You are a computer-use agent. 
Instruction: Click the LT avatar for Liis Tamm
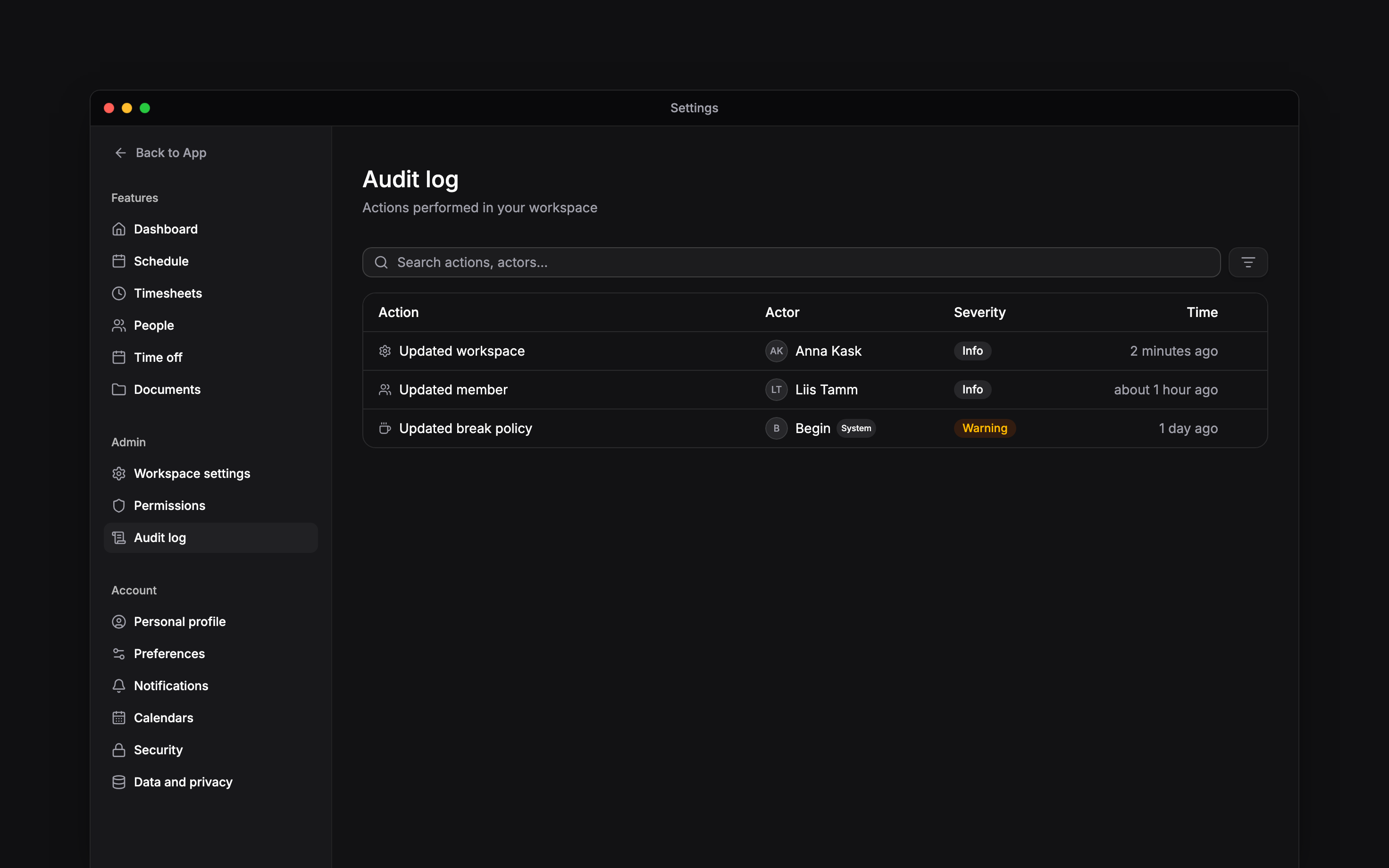coord(776,390)
